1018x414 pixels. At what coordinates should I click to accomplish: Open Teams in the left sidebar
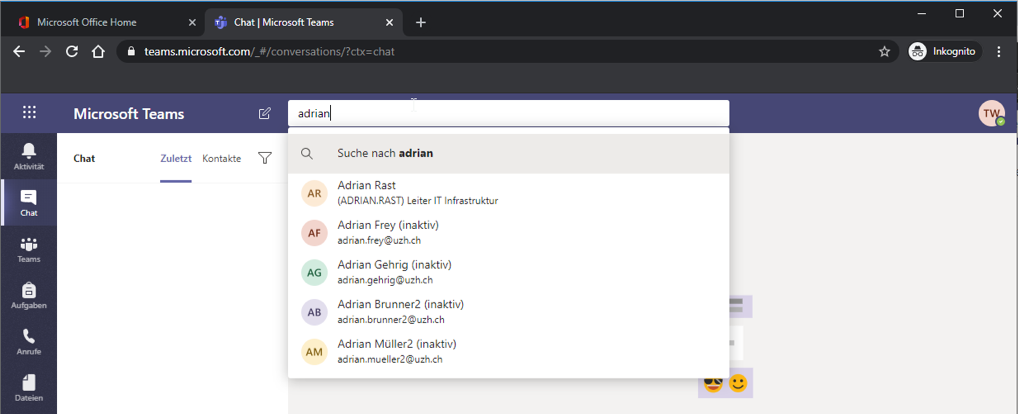28,250
